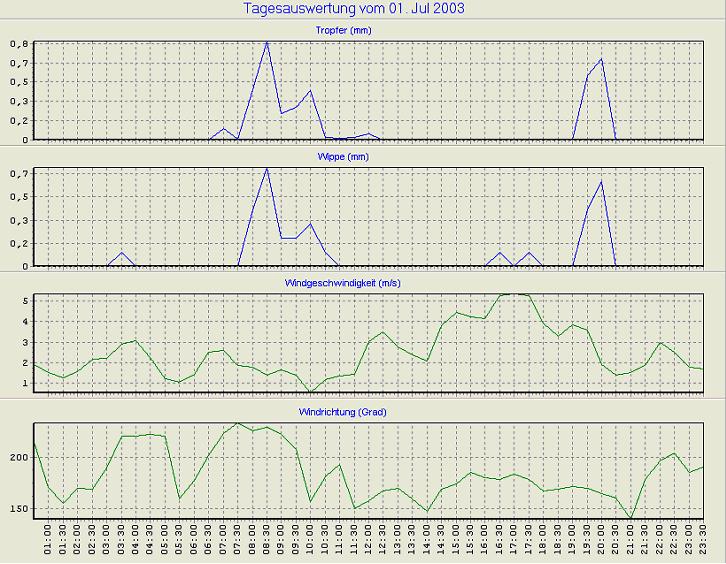Click the lowest wind direction point near 21:00
This screenshot has height=564, width=726.
pyautogui.click(x=630, y=519)
